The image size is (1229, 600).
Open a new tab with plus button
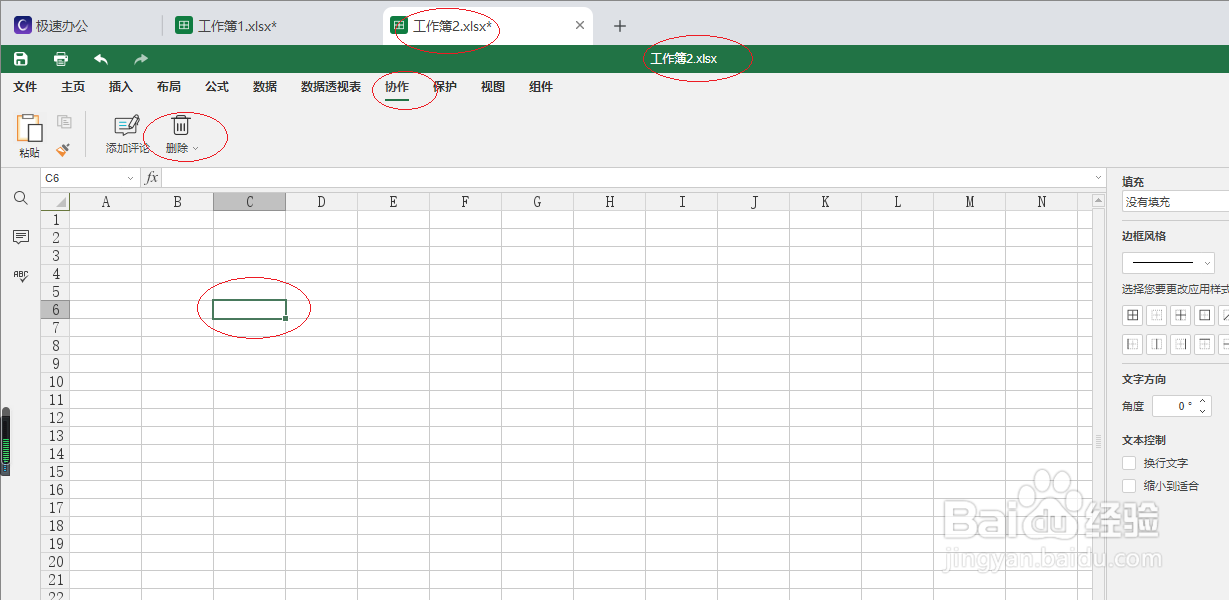(619, 26)
